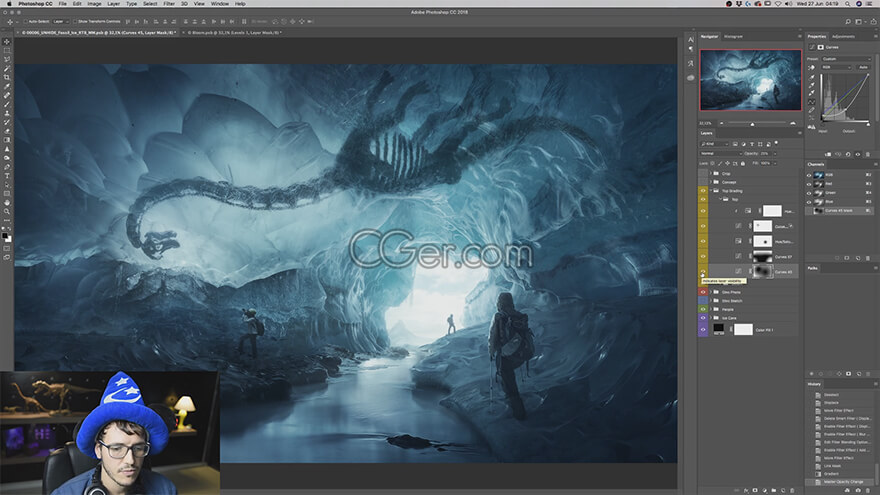Open the layer filter Kind dropdown
The image size is (880, 495).
[714, 144]
